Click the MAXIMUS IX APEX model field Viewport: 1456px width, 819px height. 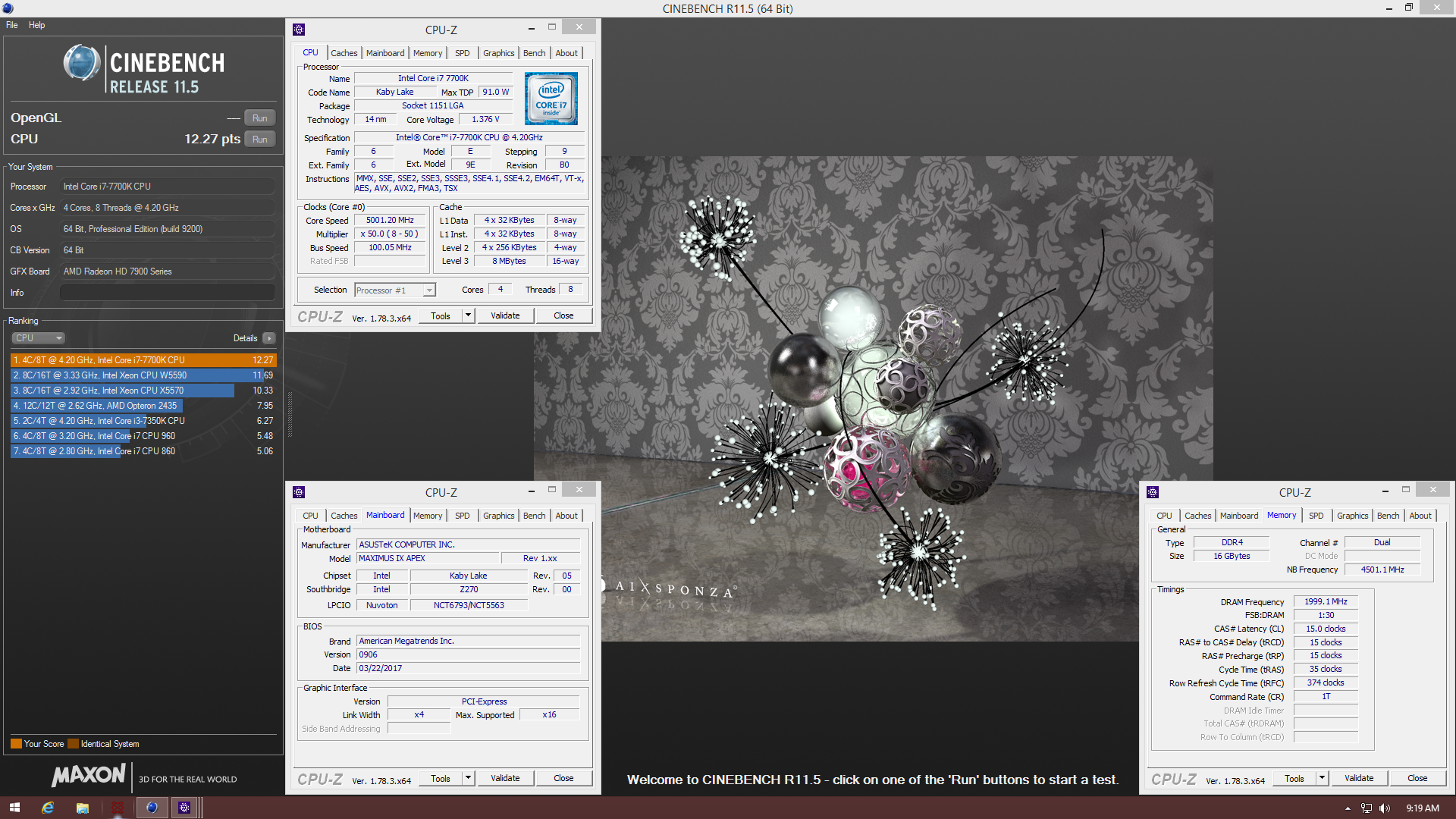pyautogui.click(x=428, y=558)
